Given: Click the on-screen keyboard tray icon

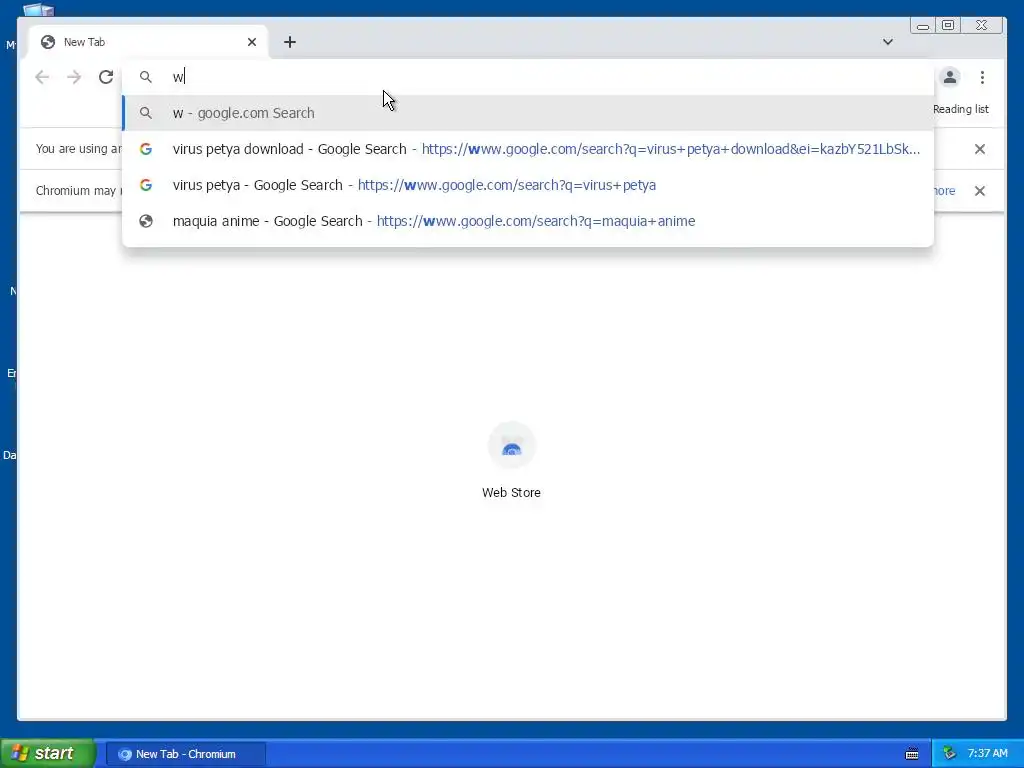Looking at the screenshot, I should 912,754.
